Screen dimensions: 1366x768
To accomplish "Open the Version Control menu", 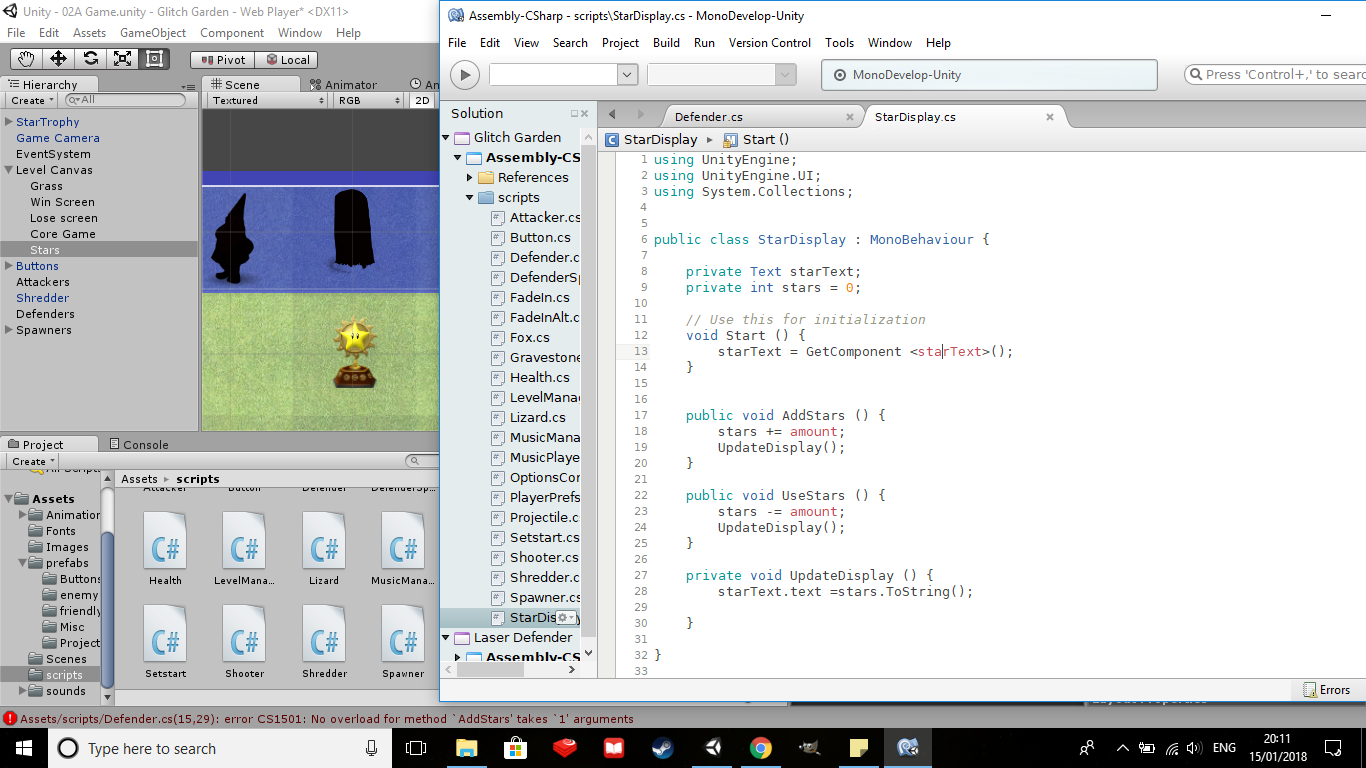I will pos(769,43).
